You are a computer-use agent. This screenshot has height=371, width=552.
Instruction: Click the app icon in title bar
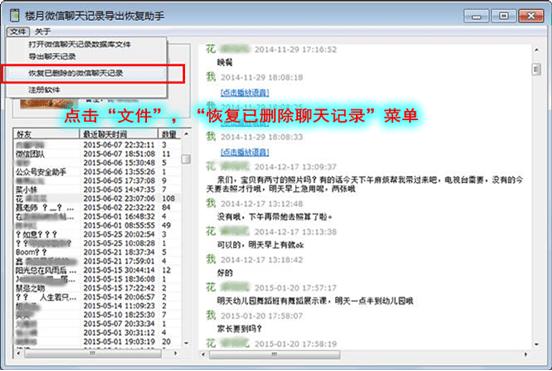14,15
